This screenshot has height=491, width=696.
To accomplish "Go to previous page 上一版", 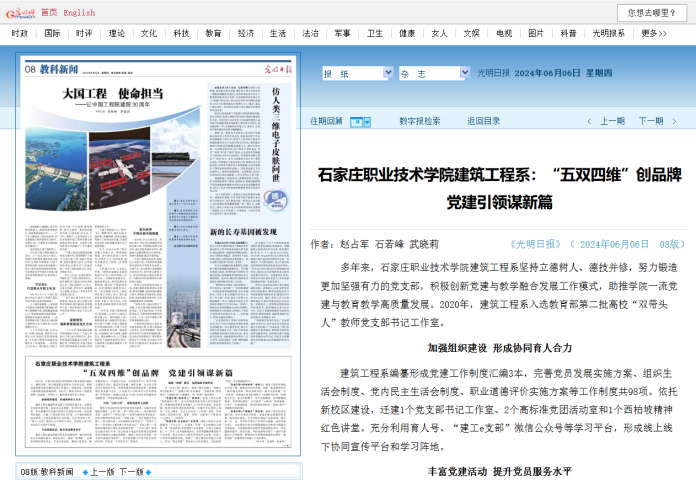I will coord(102,472).
